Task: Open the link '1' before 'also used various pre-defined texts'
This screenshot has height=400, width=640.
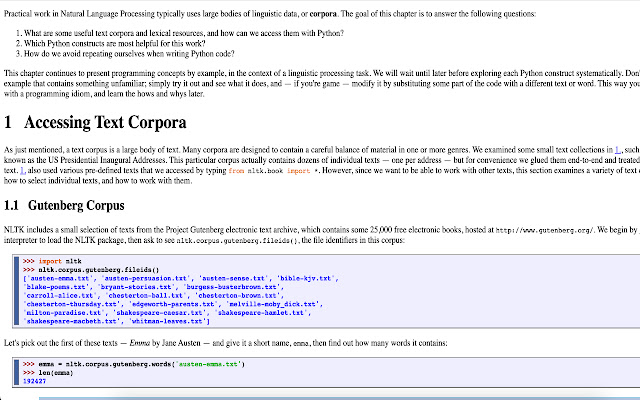Action: 22,171
